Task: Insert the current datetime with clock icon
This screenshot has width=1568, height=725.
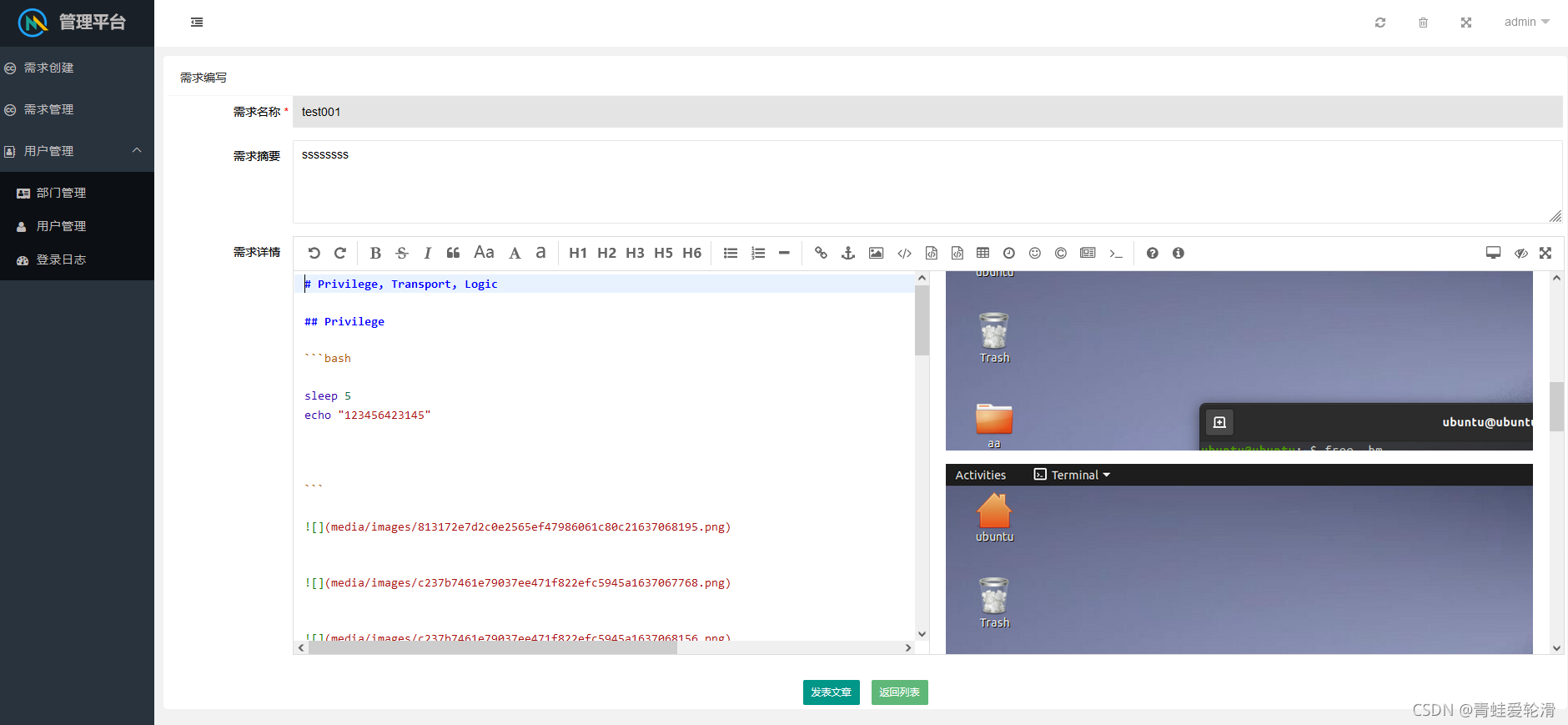Action: coord(1008,253)
